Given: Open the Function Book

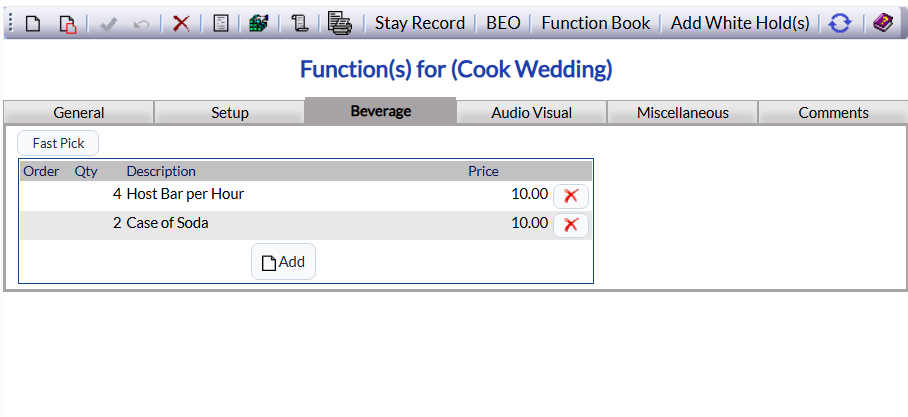Looking at the screenshot, I should [596, 23].
